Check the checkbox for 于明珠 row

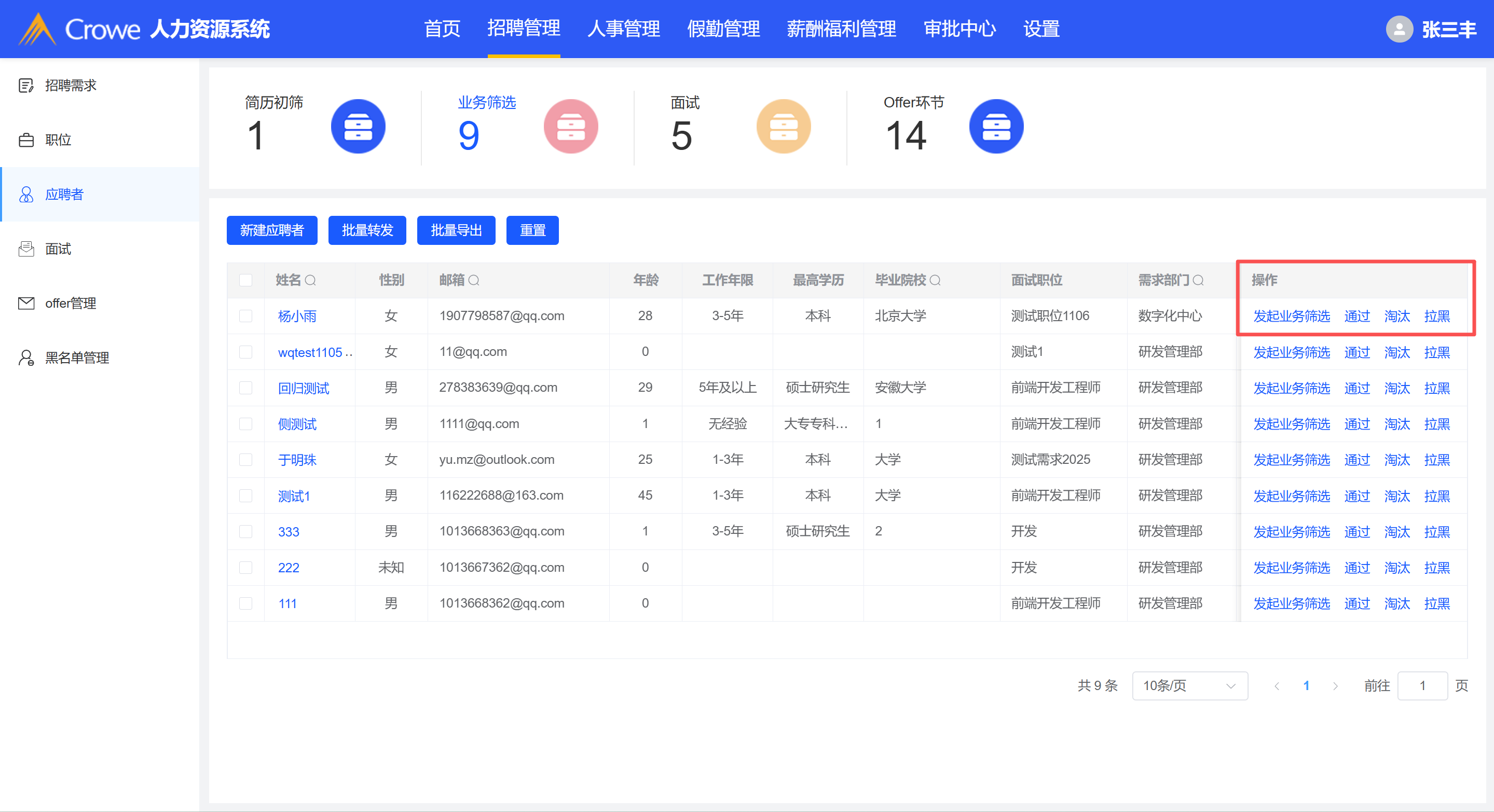(x=246, y=460)
